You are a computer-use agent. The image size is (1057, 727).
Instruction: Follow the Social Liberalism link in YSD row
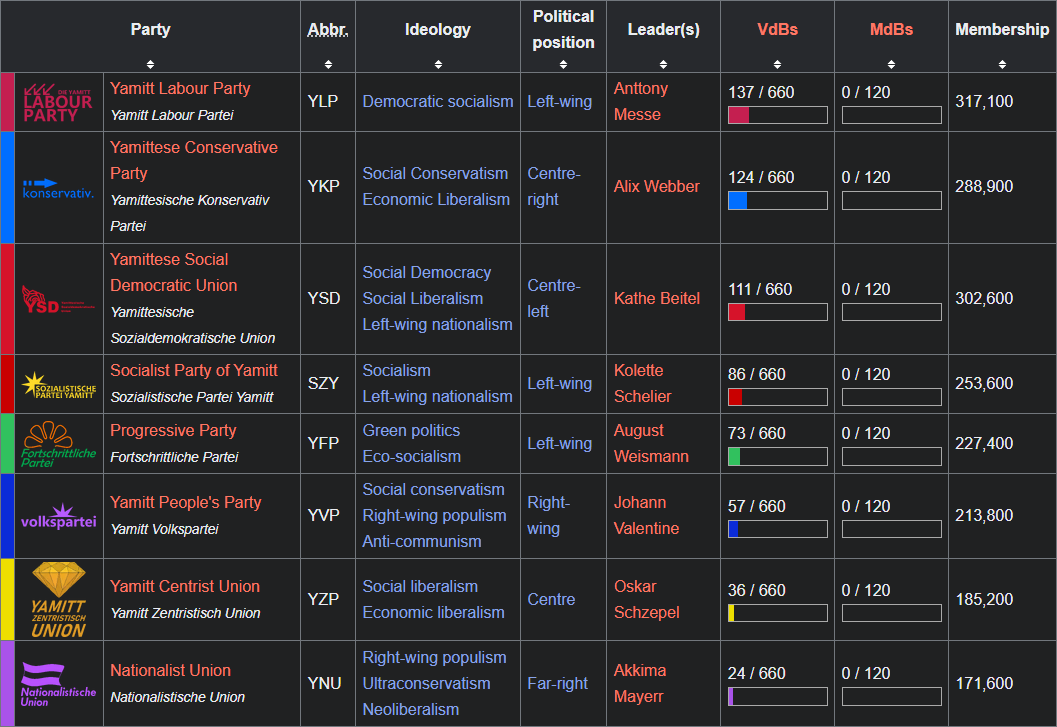coord(423,298)
